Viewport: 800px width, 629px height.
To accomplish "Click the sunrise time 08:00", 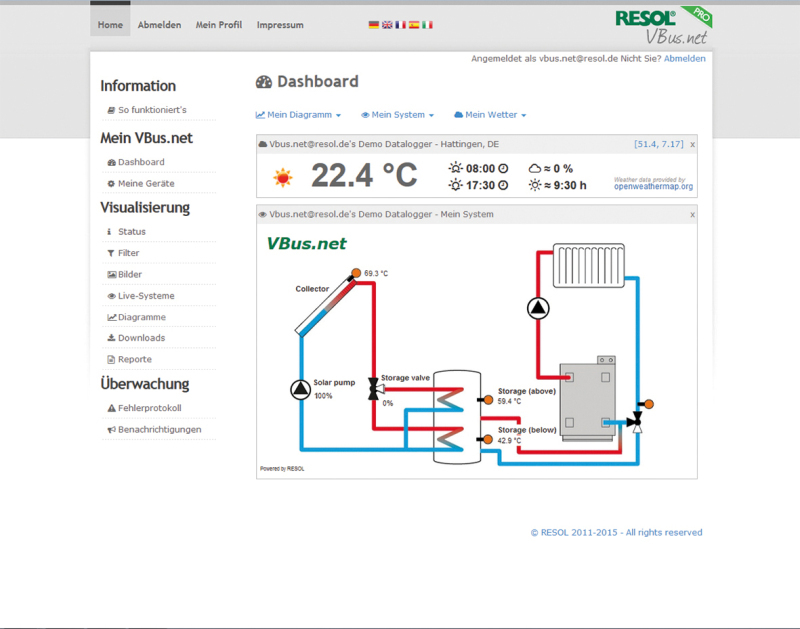I will pyautogui.click(x=480, y=168).
